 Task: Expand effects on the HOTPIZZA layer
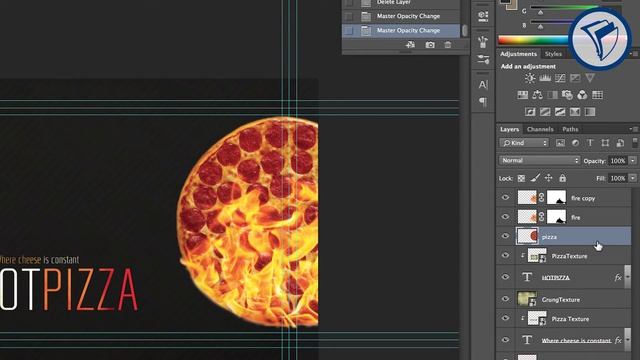point(628,277)
